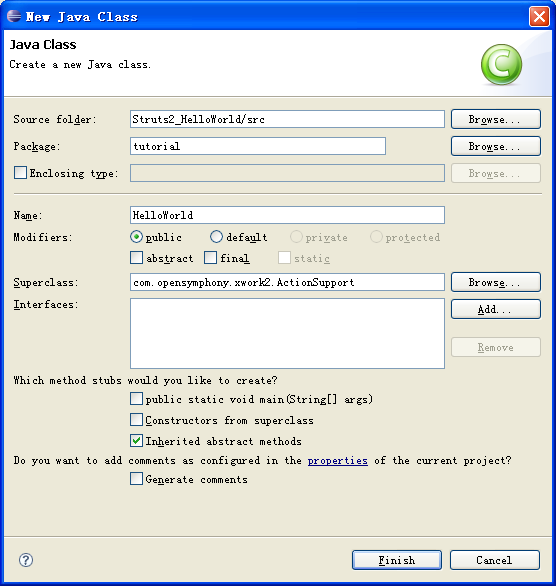Click Browse next to Package field
Screen dimensions: 556x586
click(x=496, y=146)
